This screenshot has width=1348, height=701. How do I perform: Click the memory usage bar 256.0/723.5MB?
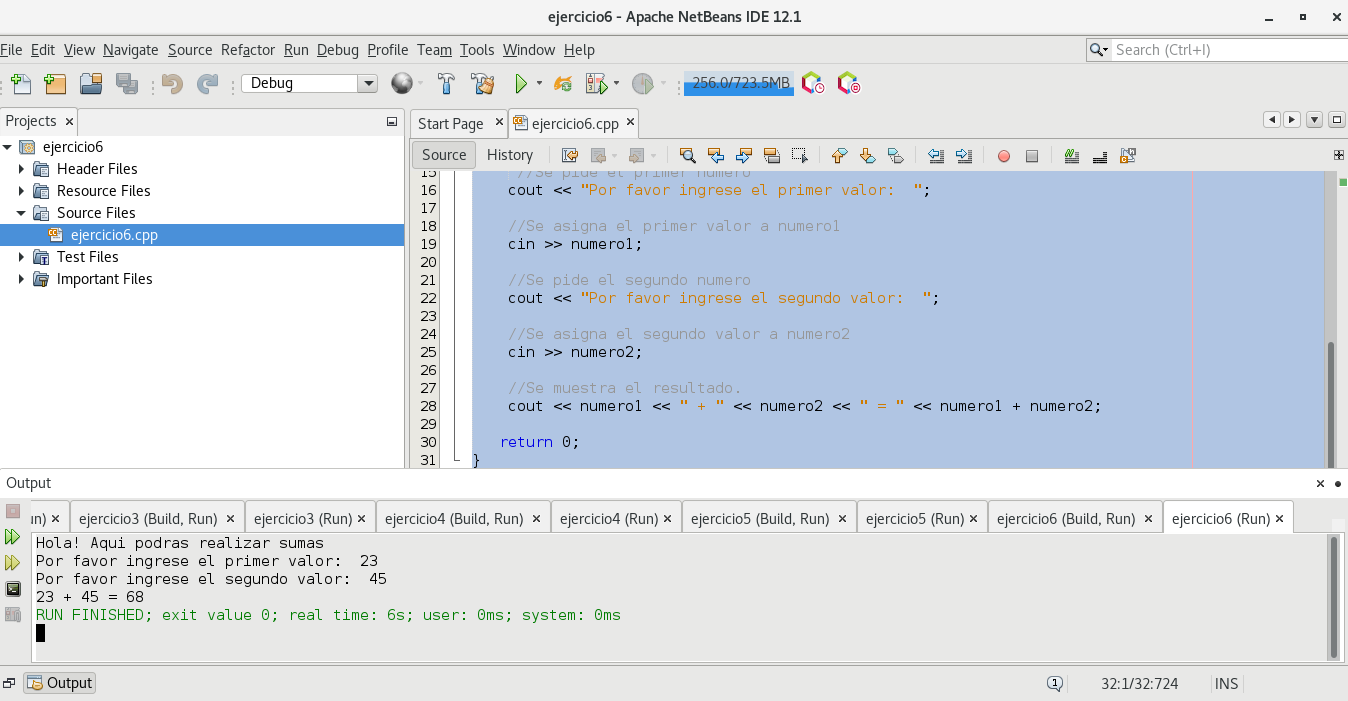[739, 84]
